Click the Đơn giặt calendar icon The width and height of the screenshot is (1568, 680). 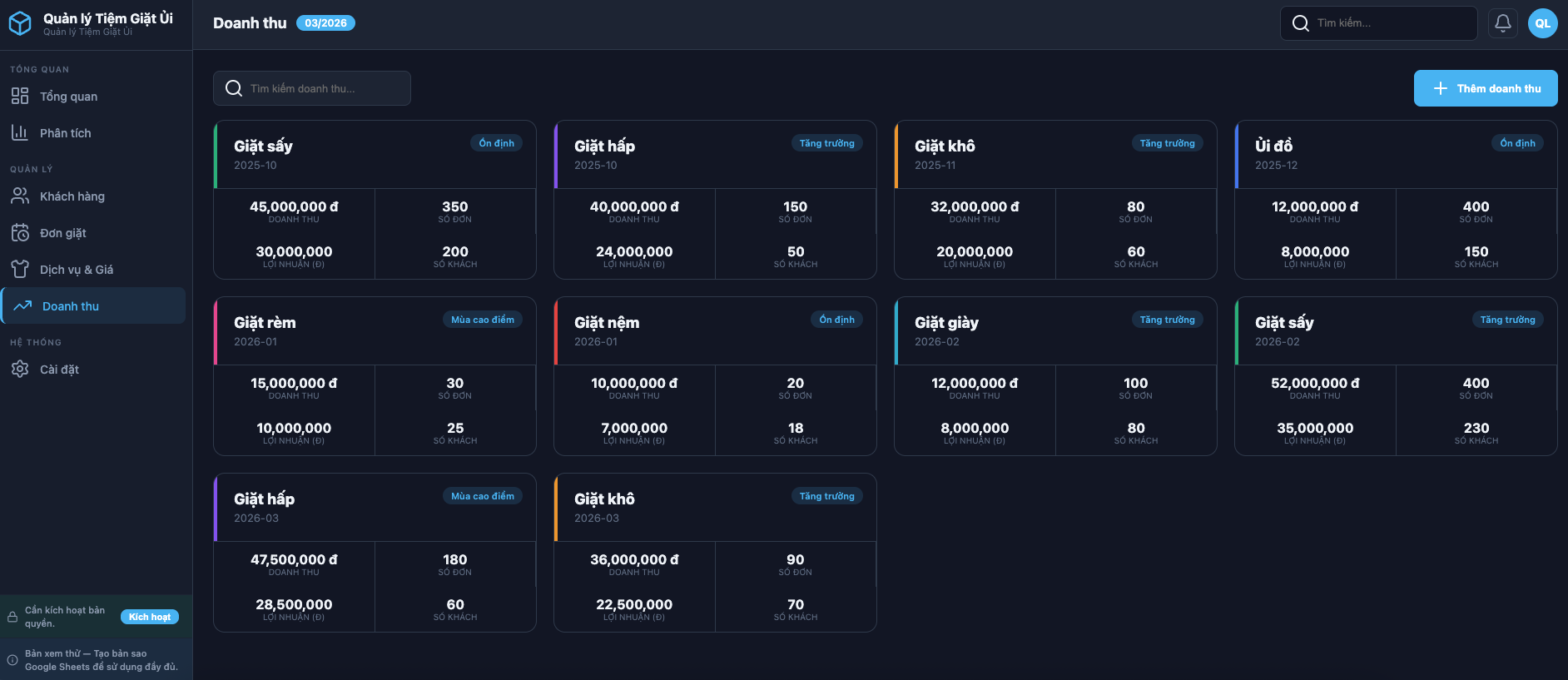pyautogui.click(x=20, y=233)
